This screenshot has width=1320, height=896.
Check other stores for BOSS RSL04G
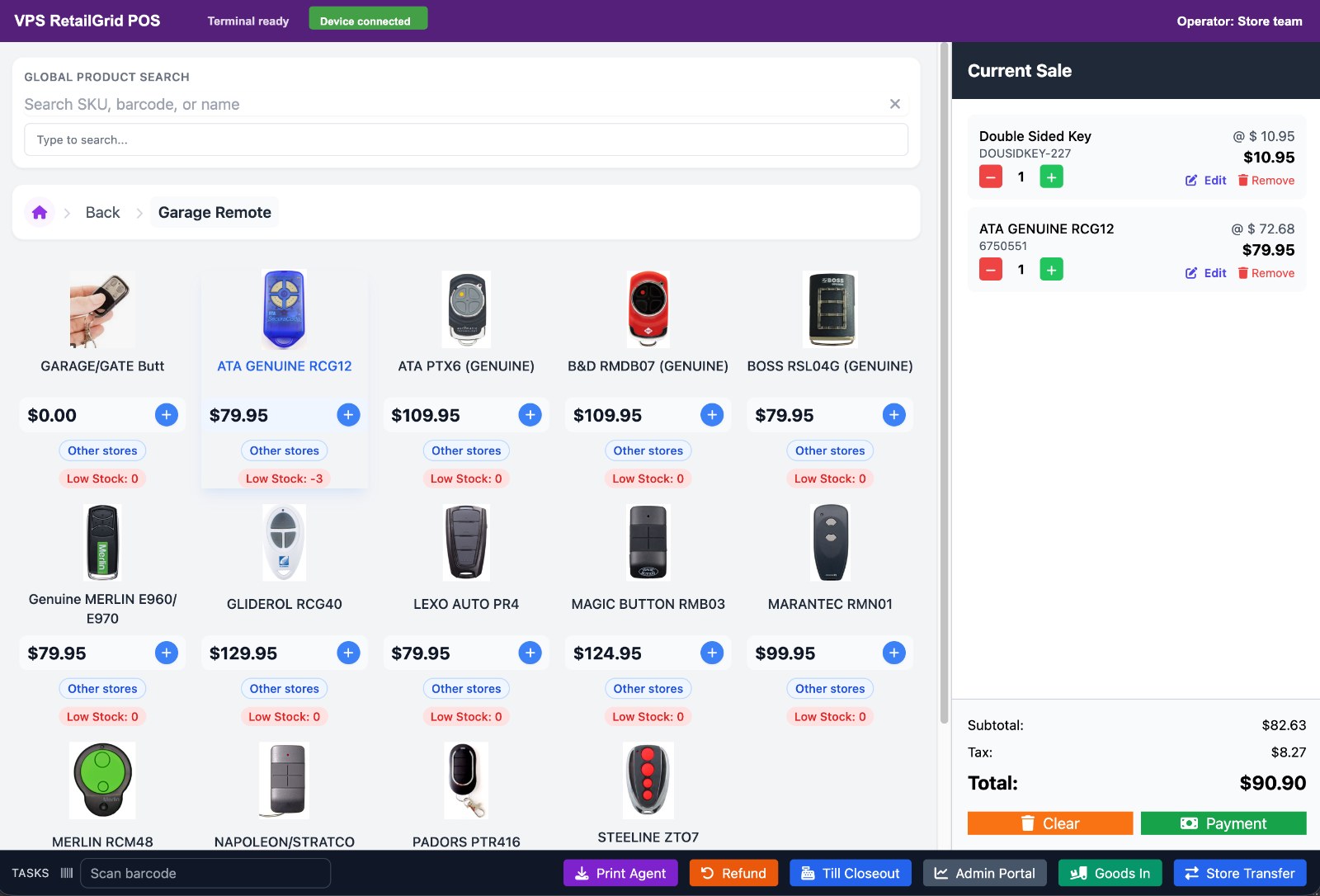830,450
